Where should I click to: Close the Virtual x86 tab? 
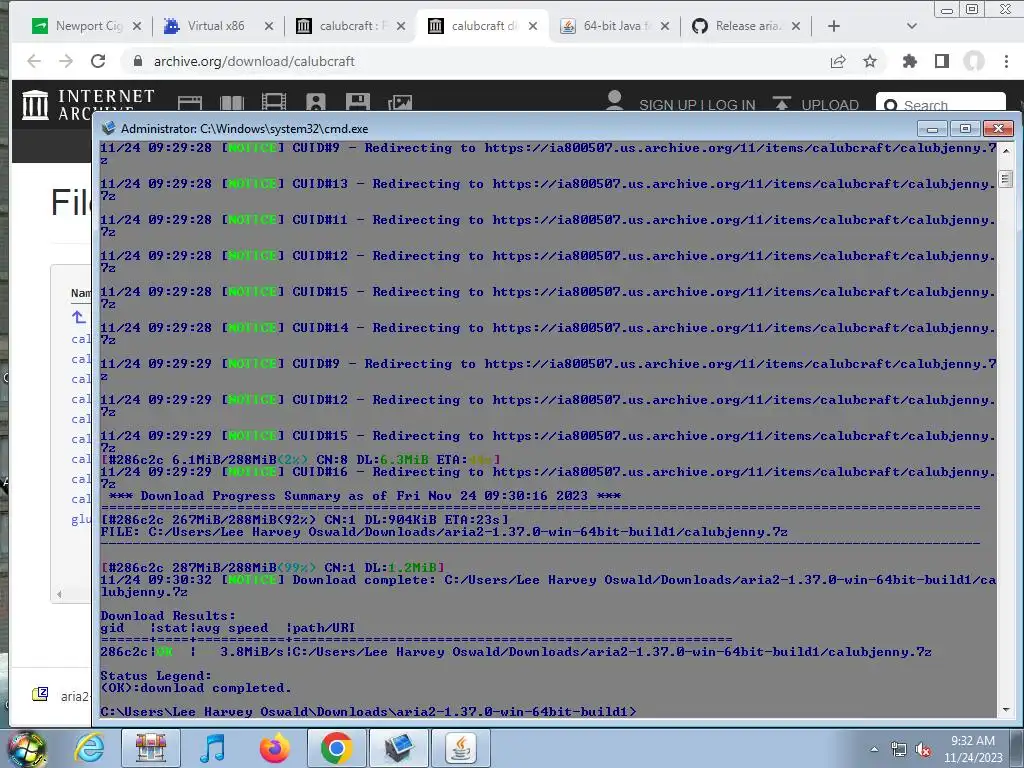(x=268, y=26)
